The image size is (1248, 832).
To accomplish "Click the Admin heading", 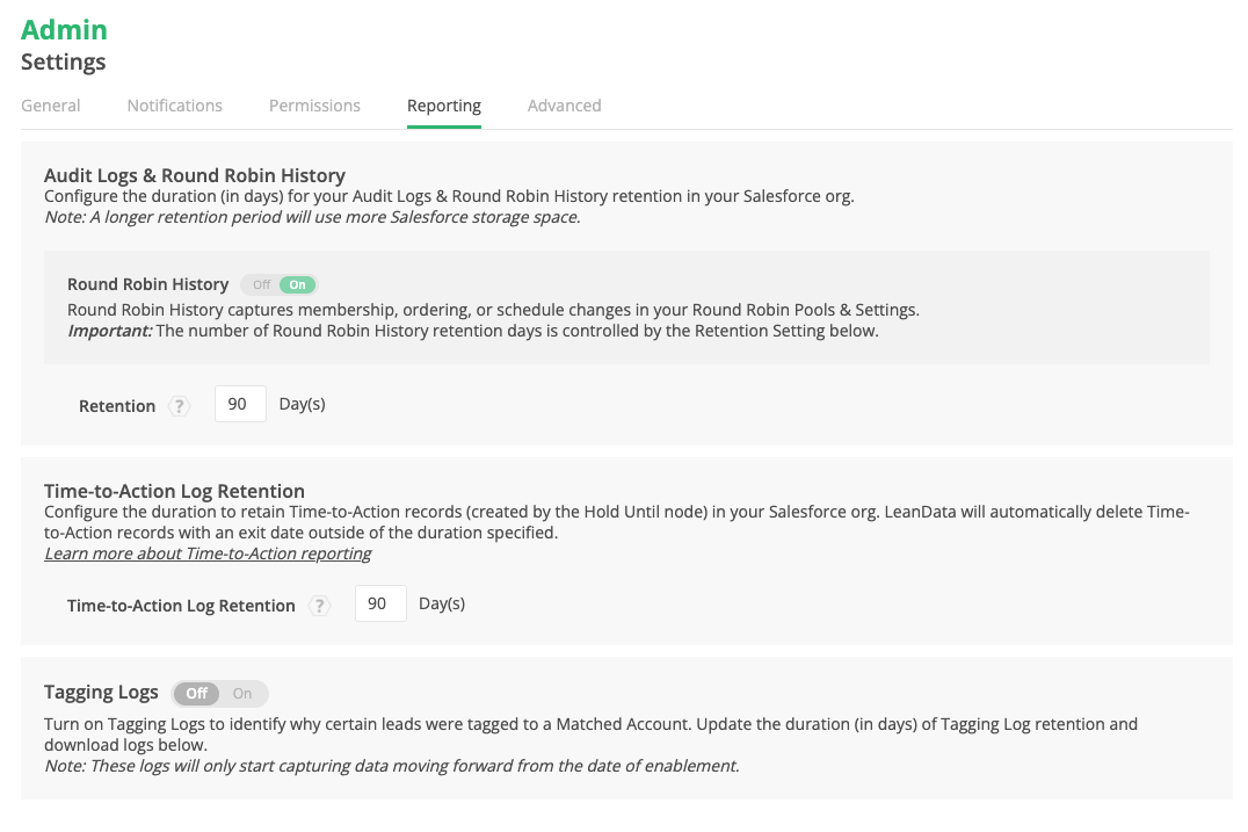I will pos(64,30).
